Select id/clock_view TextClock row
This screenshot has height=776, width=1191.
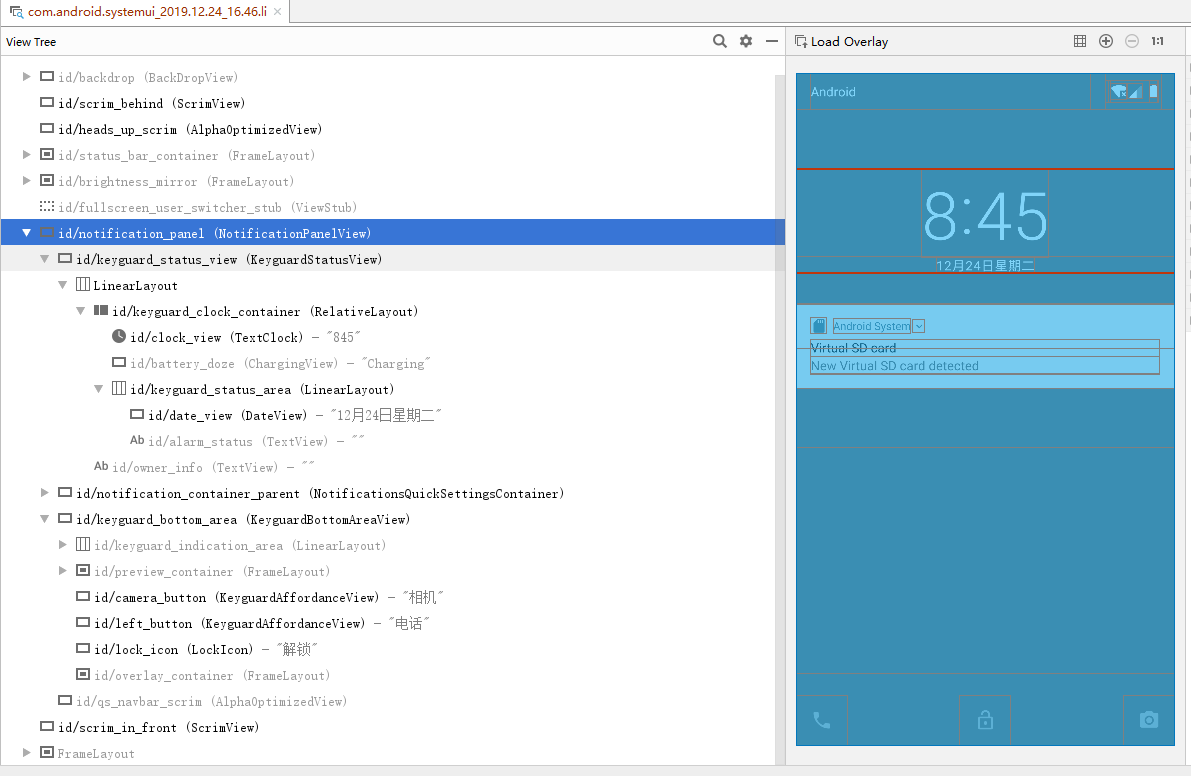392,337
